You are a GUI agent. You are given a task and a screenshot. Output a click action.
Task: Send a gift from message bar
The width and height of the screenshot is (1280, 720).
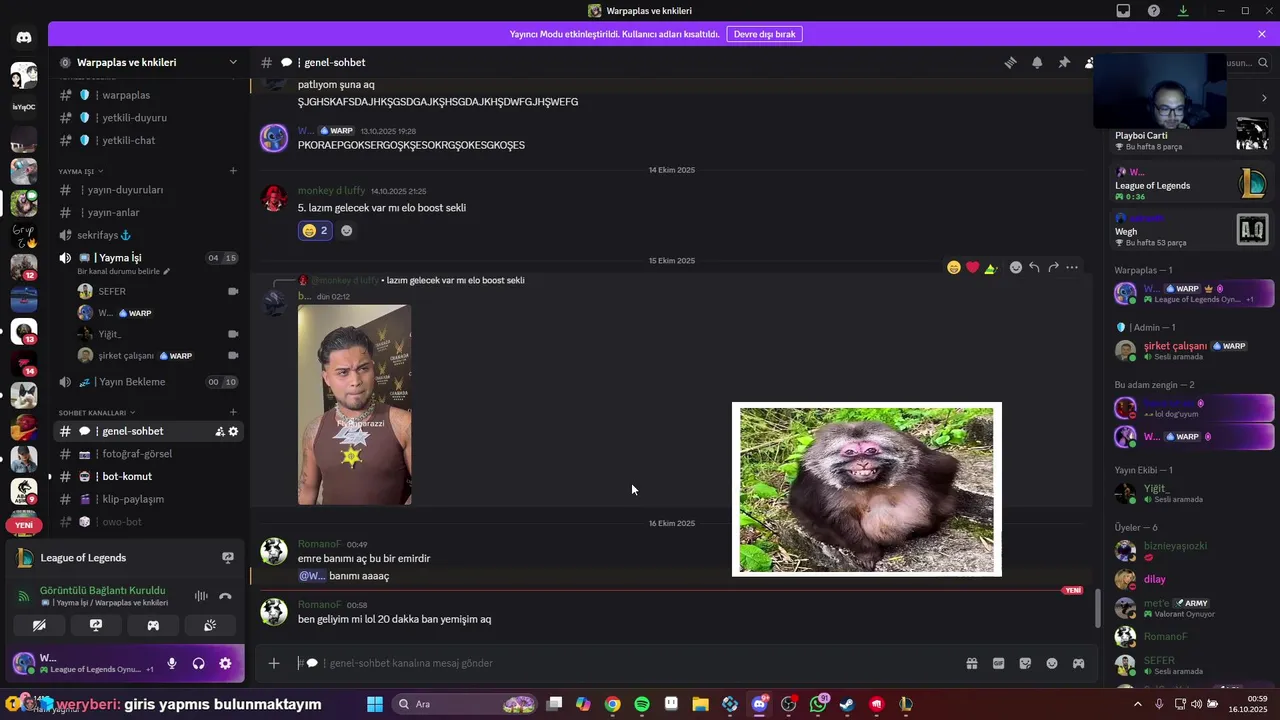click(x=971, y=663)
